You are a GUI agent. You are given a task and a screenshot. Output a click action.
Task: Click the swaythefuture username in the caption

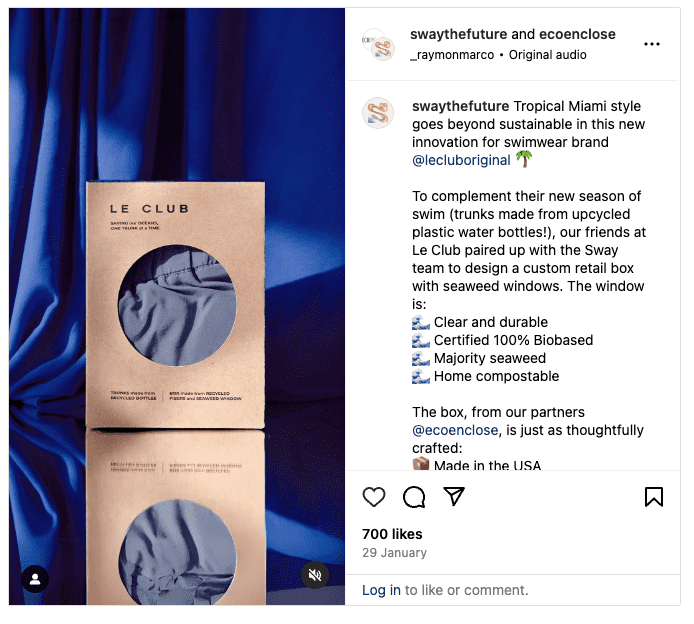click(x=460, y=106)
